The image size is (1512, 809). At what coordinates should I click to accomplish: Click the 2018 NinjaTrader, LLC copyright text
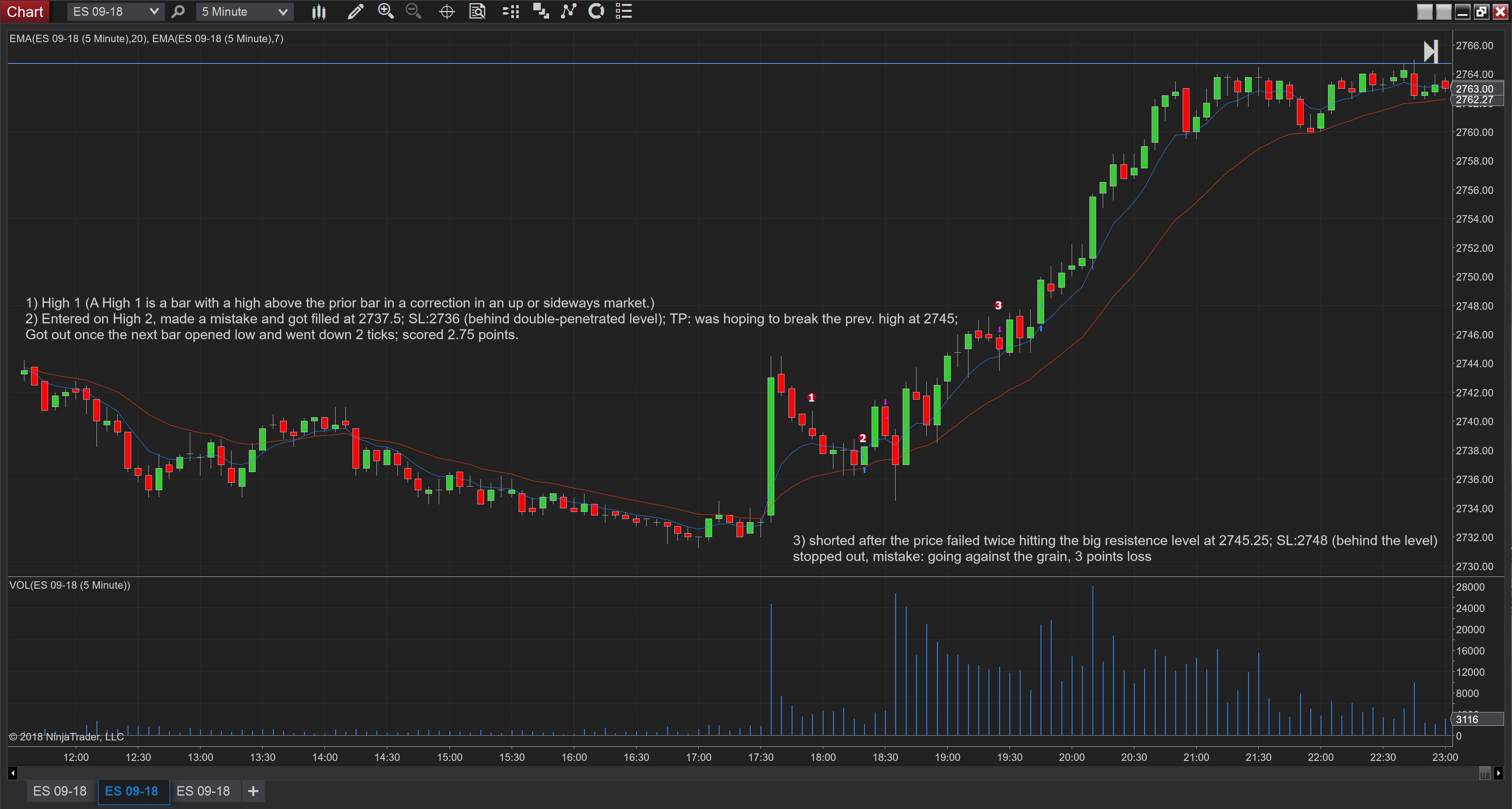coord(66,737)
